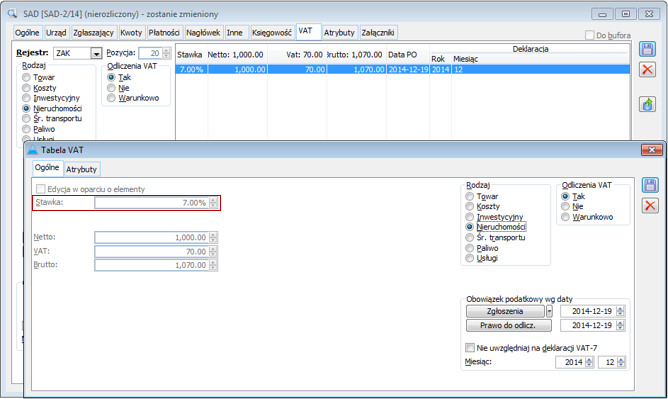This screenshot has width=668, height=399.
Task: Select Nieruchomości radio in Tabela VAT
Action: [469, 227]
